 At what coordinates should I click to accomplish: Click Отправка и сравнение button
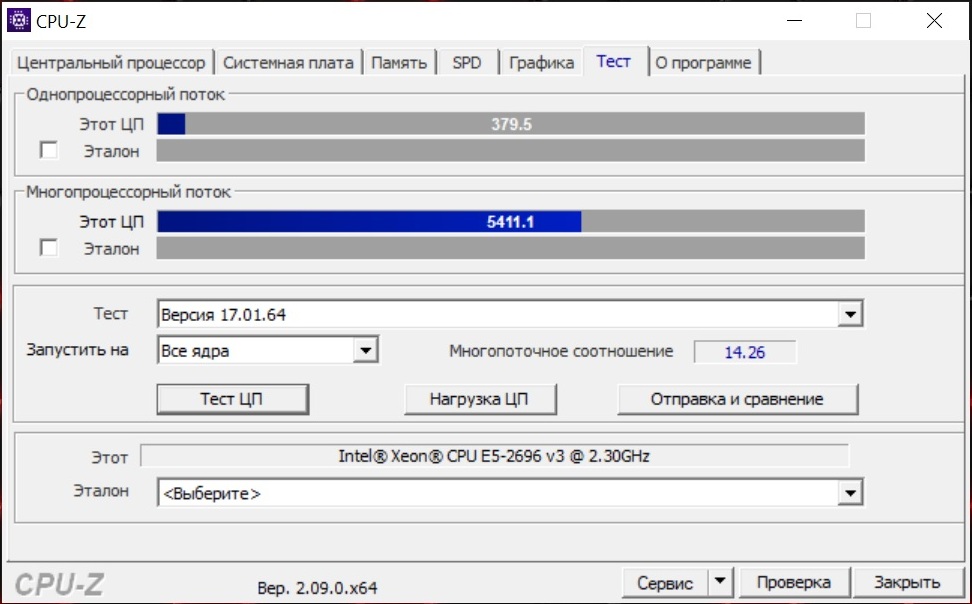coord(738,399)
